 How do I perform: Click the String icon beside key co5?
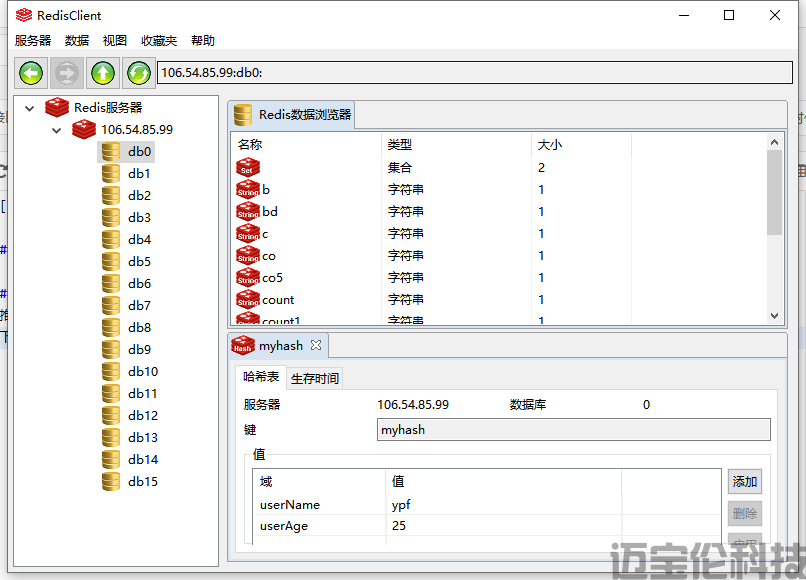pyautogui.click(x=248, y=278)
